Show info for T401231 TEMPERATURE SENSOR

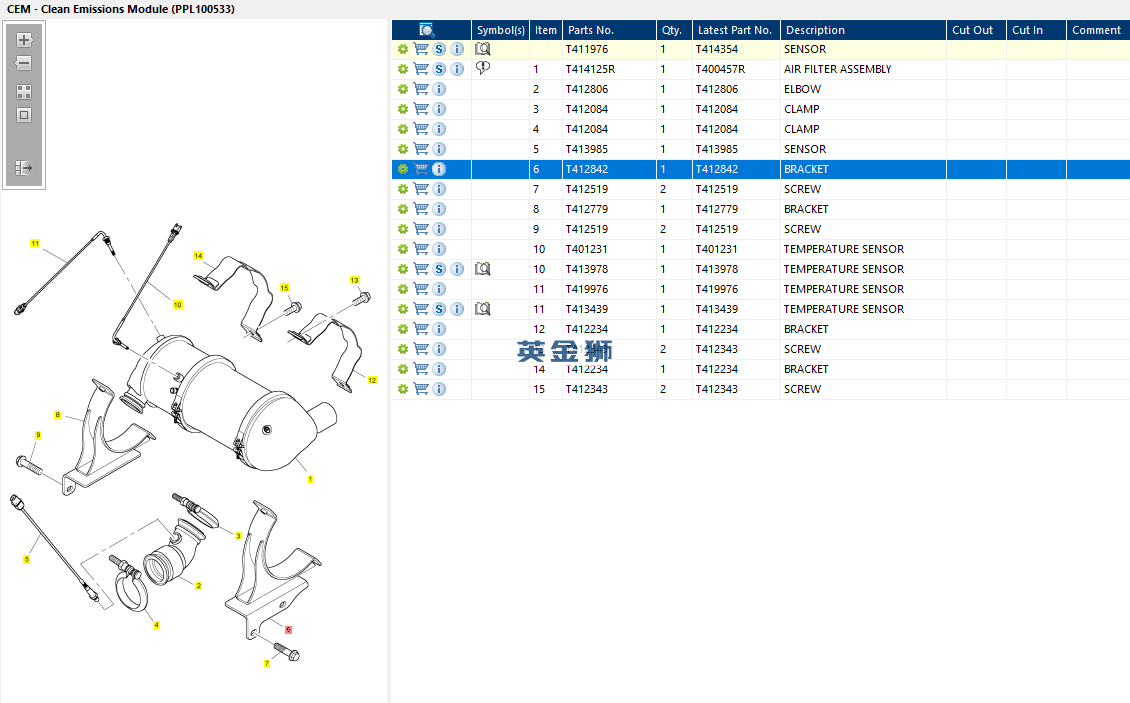pyautogui.click(x=439, y=249)
